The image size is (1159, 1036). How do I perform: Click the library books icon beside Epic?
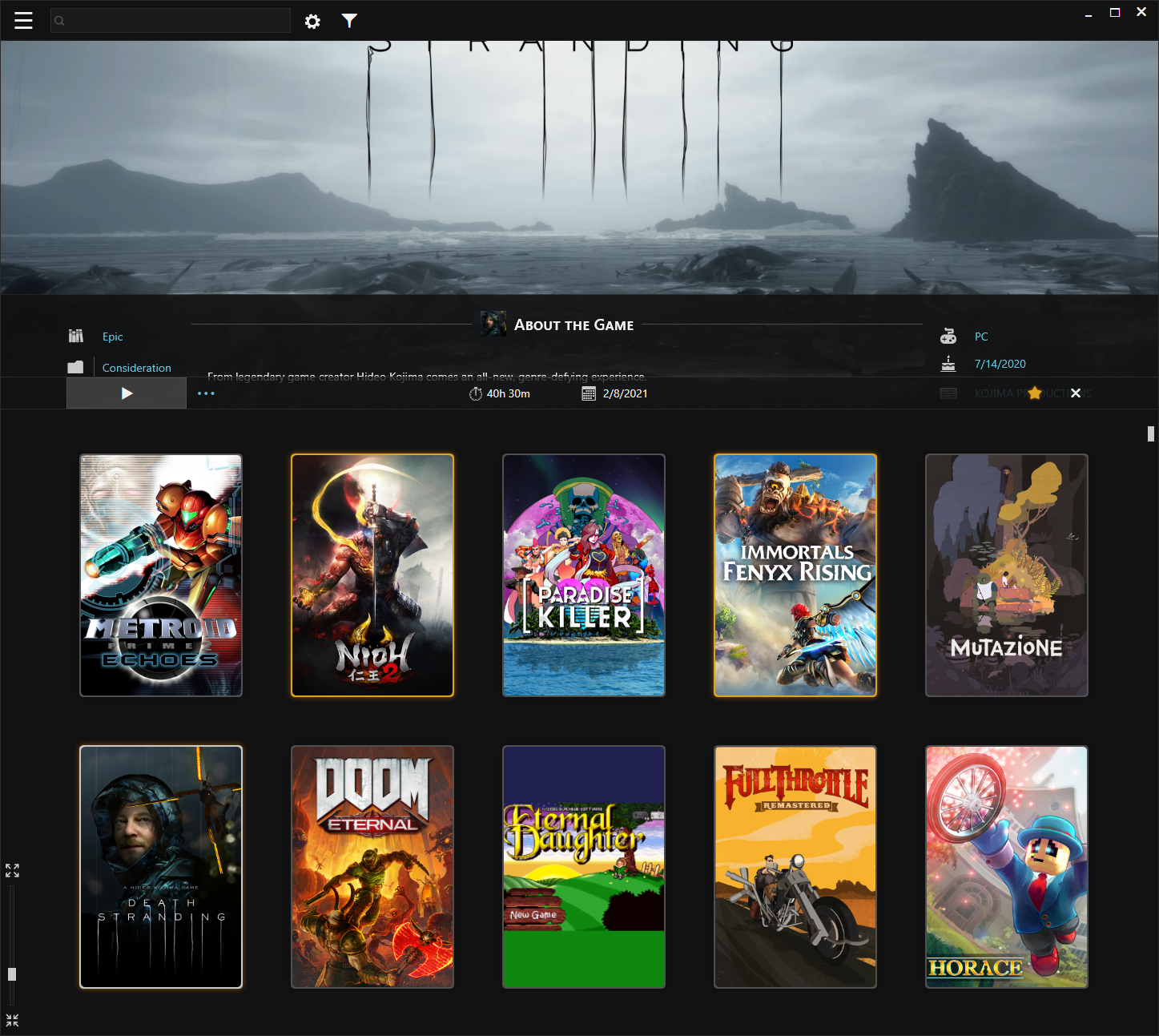(x=76, y=336)
